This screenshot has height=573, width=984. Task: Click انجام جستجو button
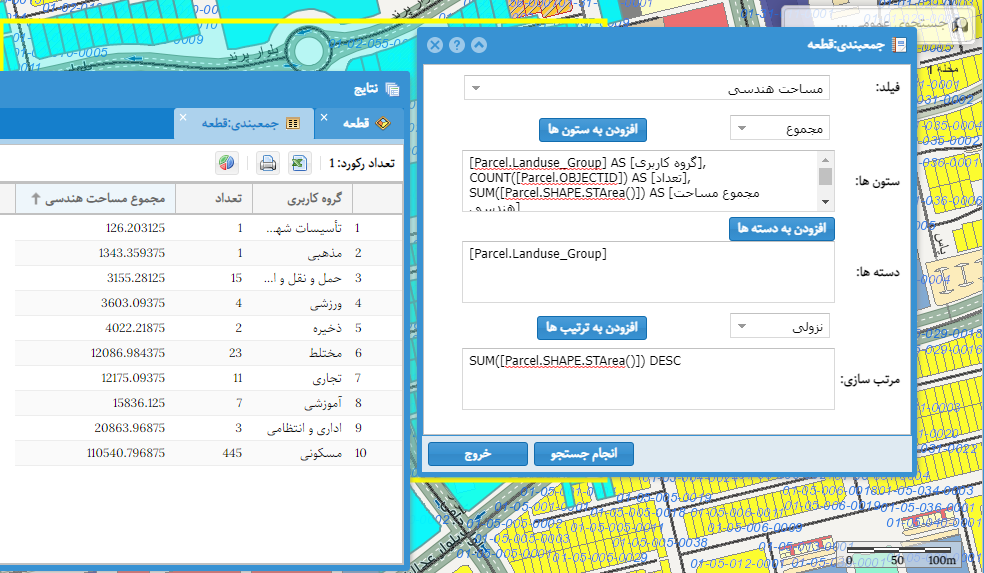584,454
